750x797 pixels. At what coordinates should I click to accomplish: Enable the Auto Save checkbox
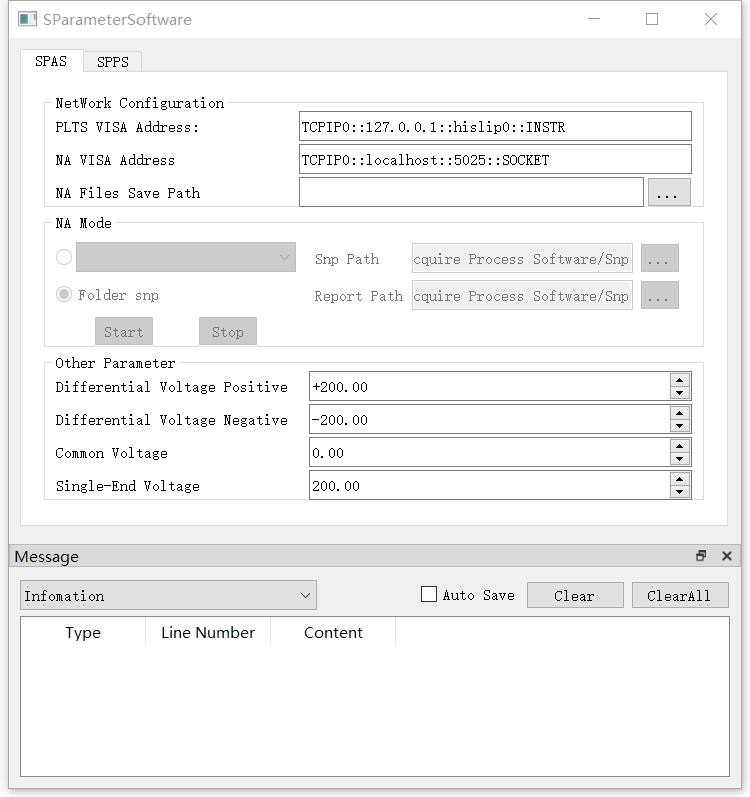429,595
